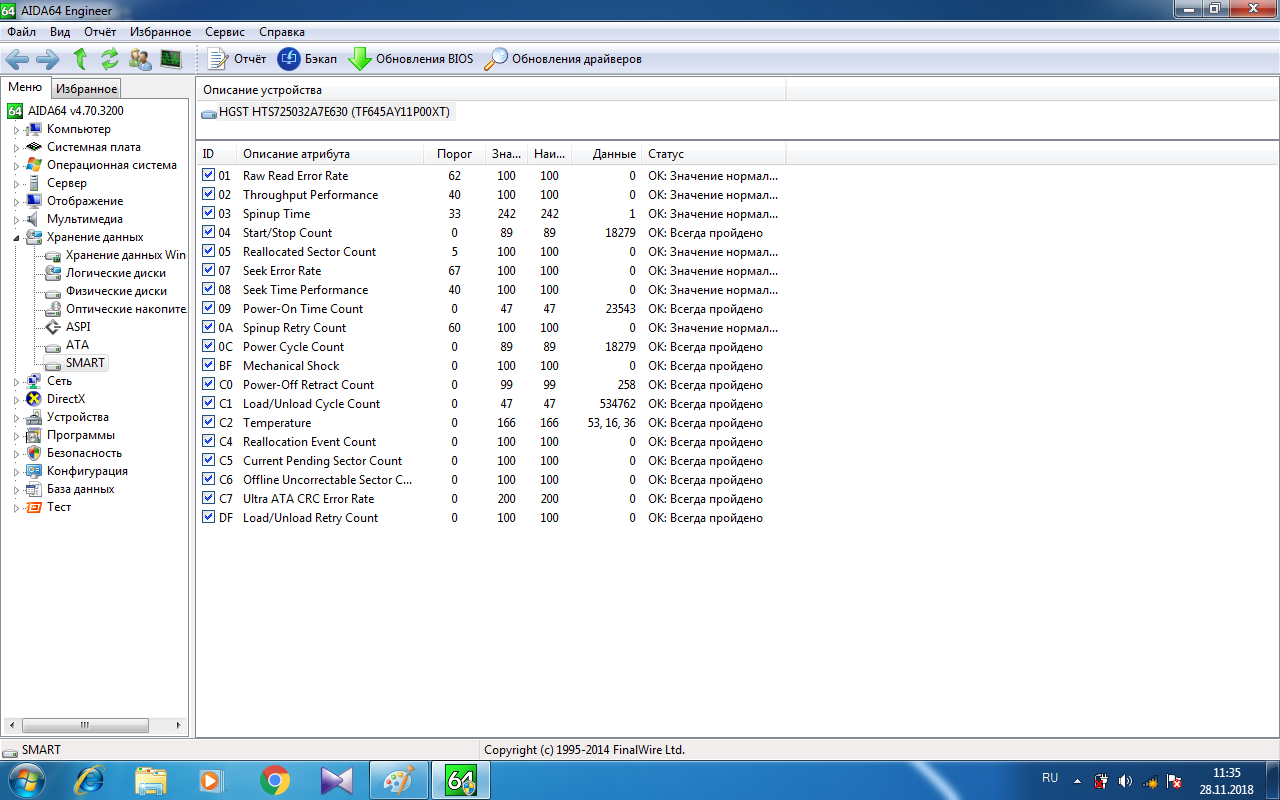The width and height of the screenshot is (1280, 800).
Task: Expand the Компьютер tree node
Action: pos(16,129)
